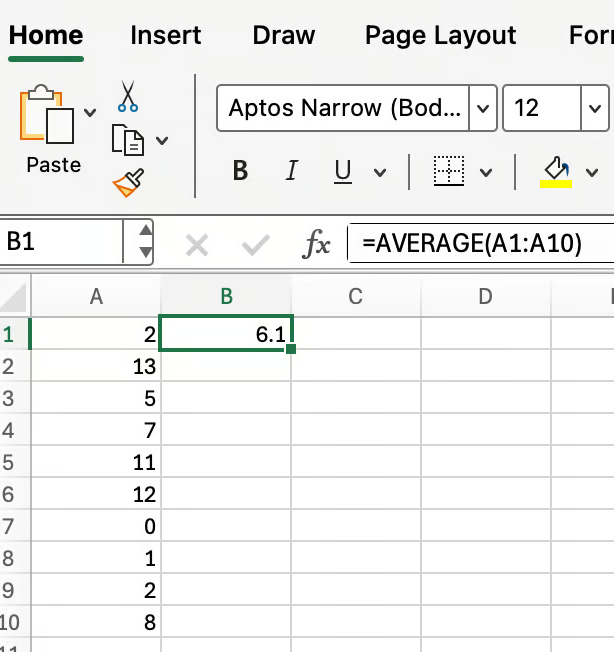Apply the yellow fill color

(555, 171)
